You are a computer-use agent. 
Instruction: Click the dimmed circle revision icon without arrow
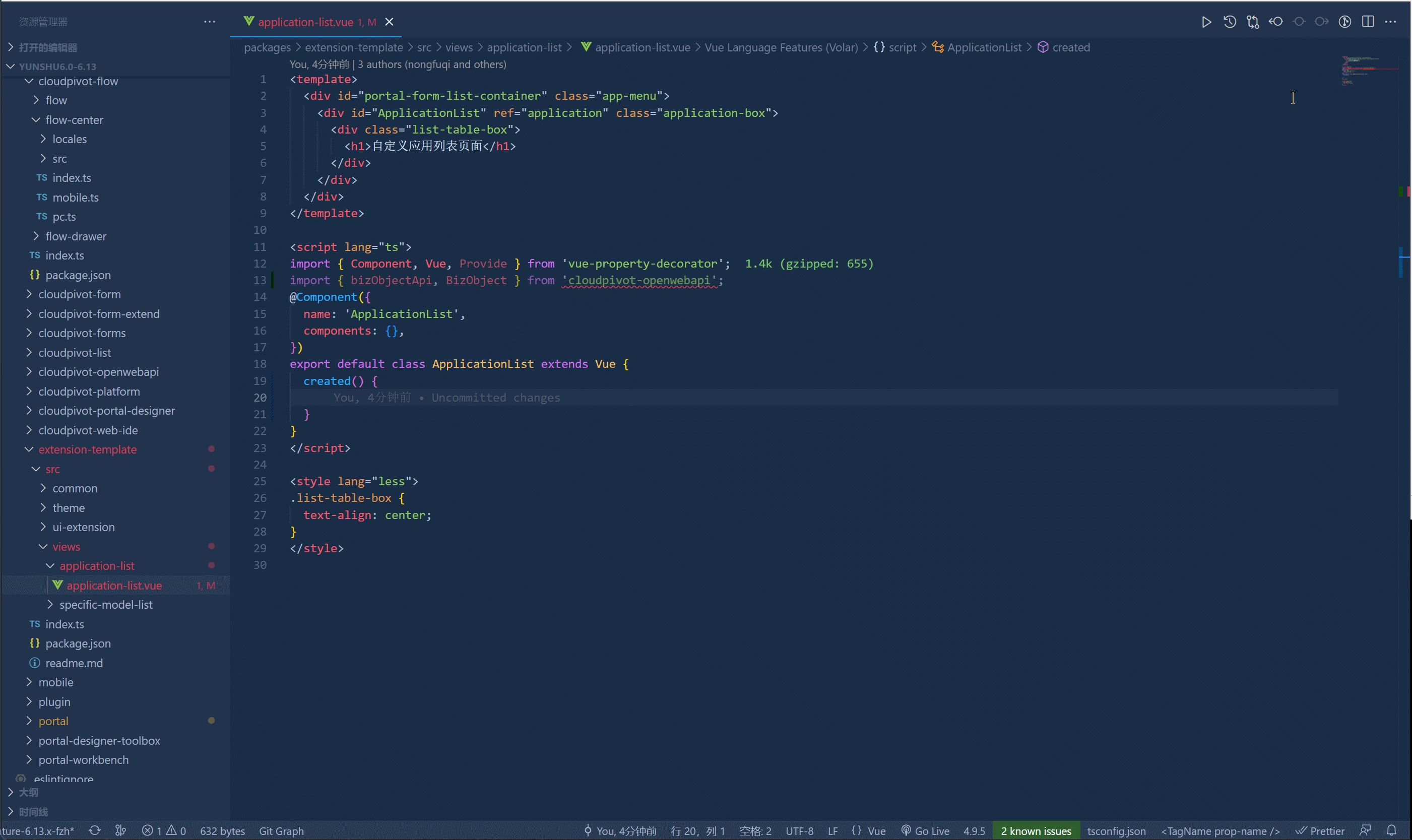1299,22
